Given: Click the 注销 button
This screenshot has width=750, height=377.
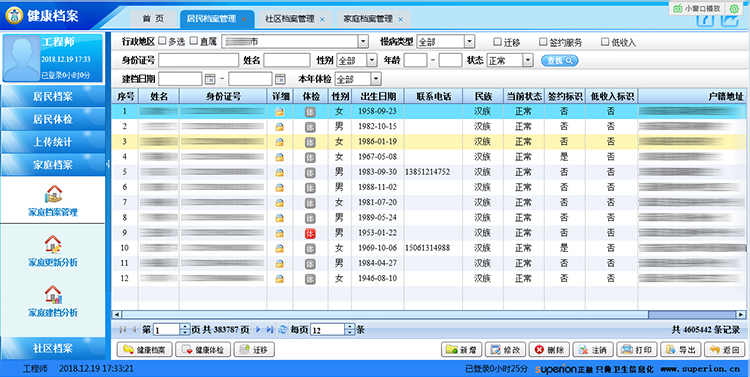Looking at the screenshot, I should coord(593,350).
